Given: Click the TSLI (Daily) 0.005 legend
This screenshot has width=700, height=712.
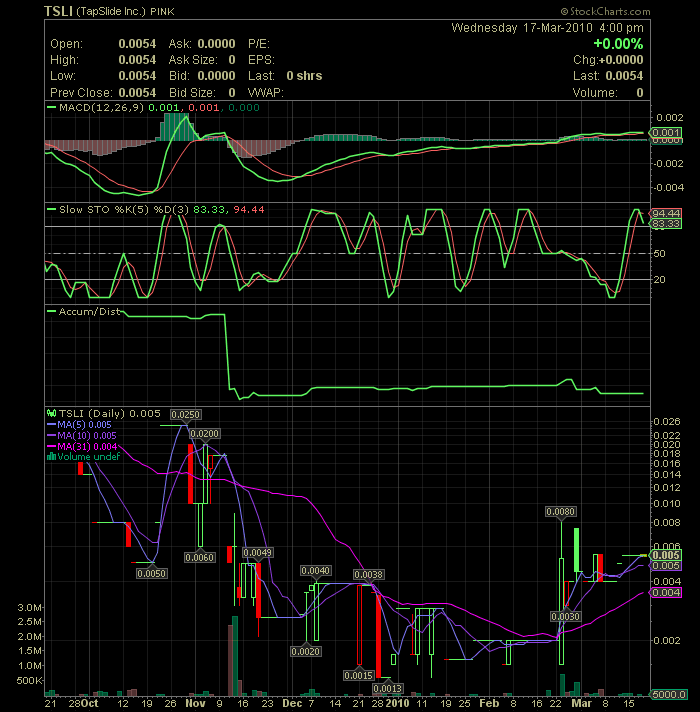Looking at the screenshot, I should coord(109,414).
